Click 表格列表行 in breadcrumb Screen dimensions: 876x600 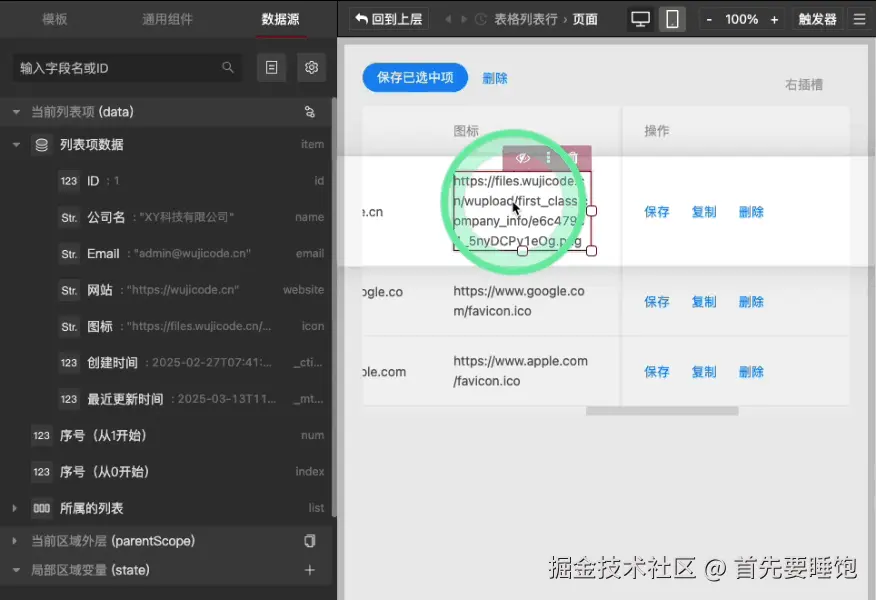click(x=526, y=19)
